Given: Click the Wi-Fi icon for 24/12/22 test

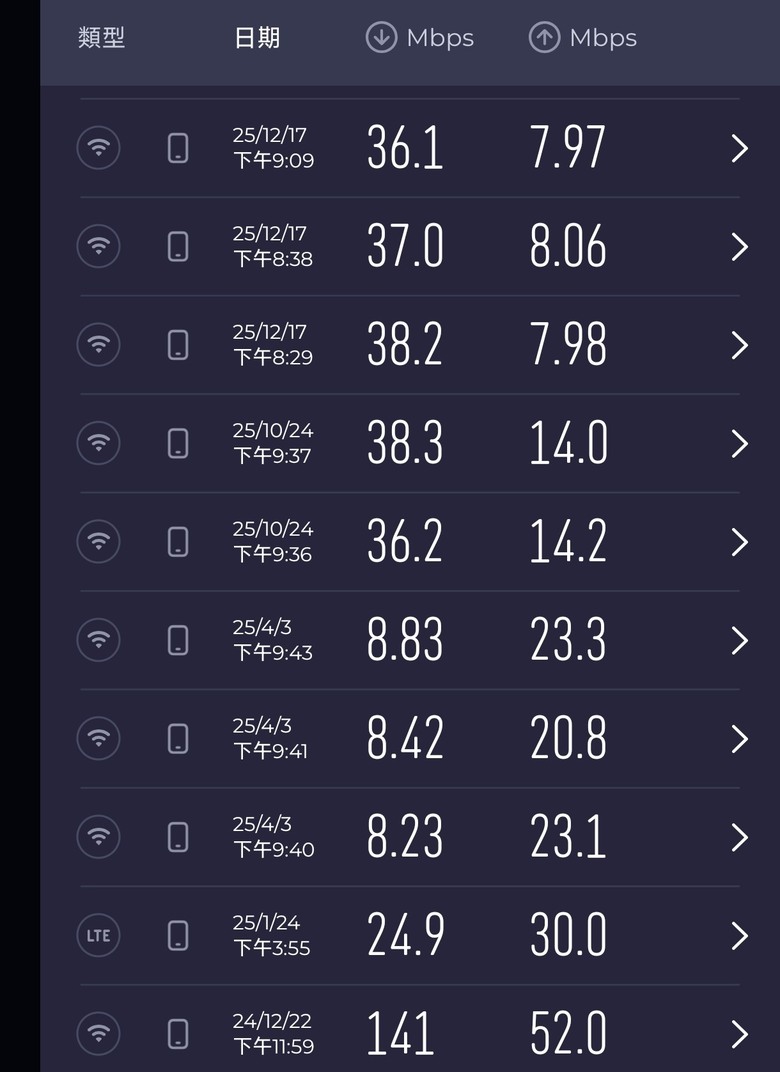Looking at the screenshot, I should coord(98,1034).
